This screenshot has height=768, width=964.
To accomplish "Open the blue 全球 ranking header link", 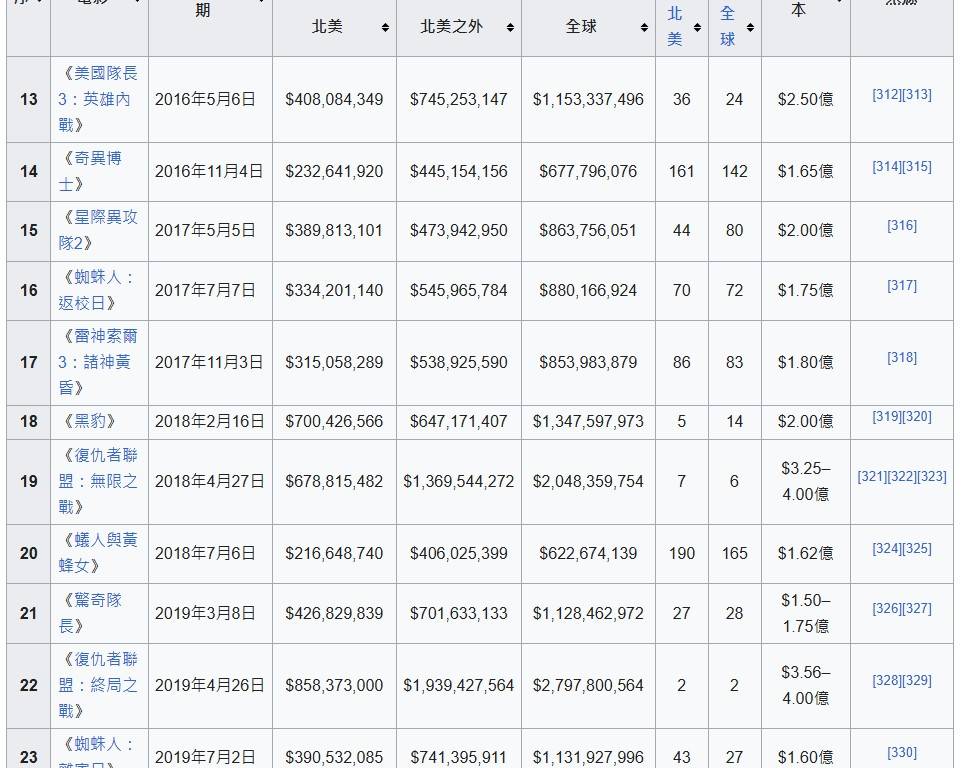I will pyautogui.click(x=728, y=26).
